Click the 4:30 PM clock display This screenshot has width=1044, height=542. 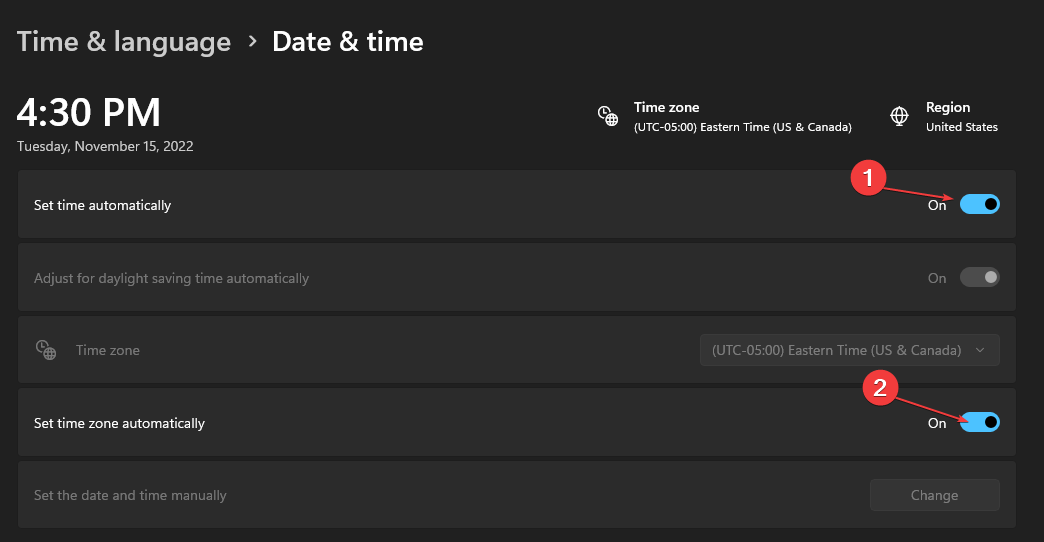[89, 112]
